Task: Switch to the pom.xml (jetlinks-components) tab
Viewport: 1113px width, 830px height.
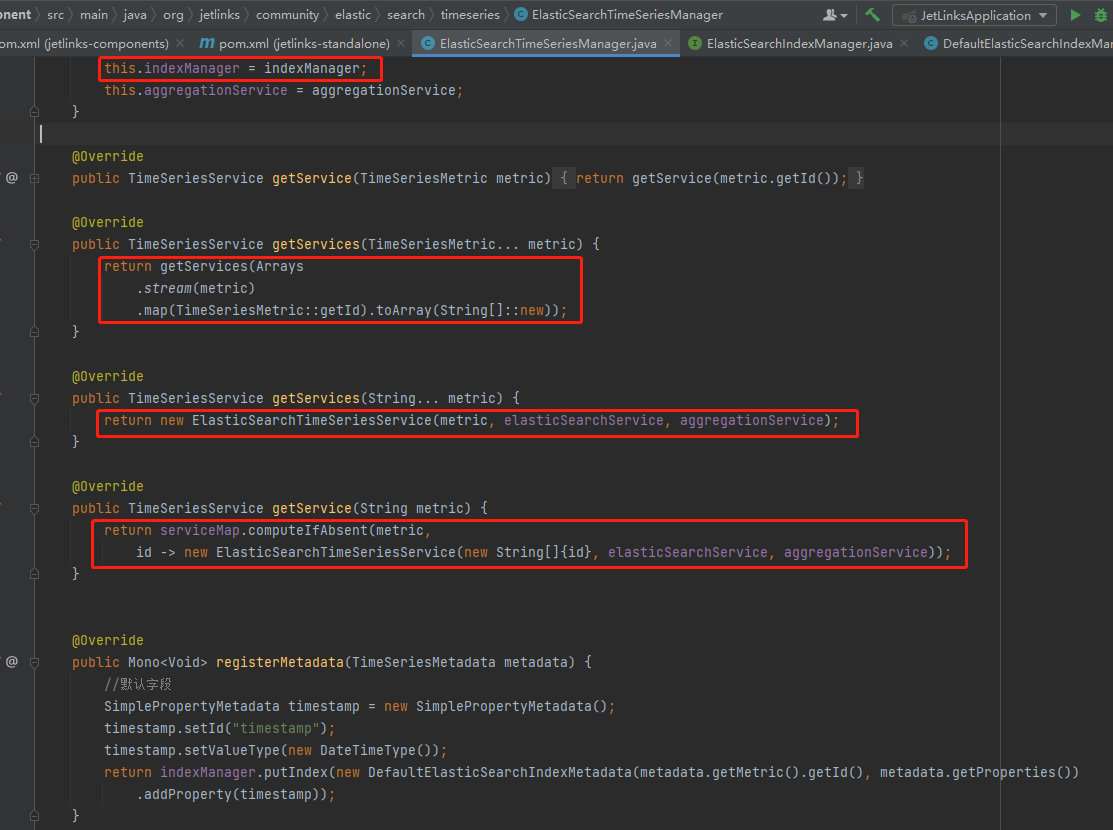Action: click(x=85, y=44)
